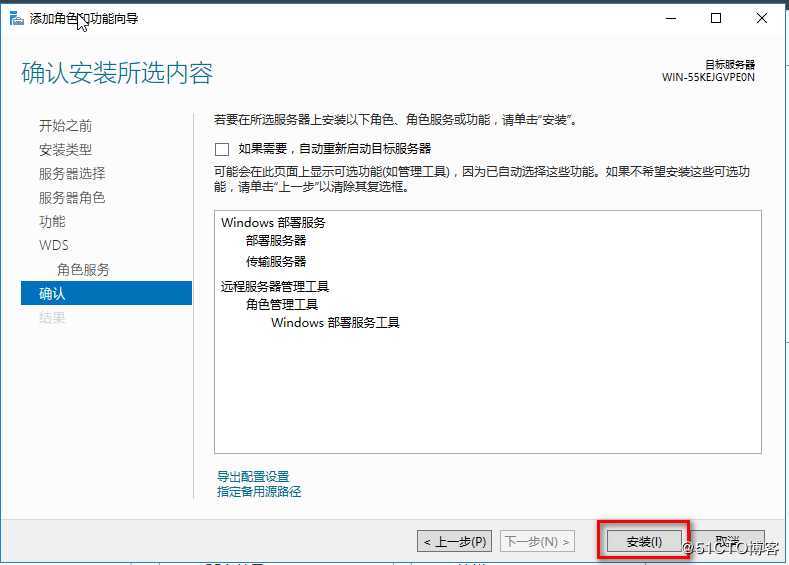Click the 安装(I) button
Image resolution: width=789 pixels, height=565 pixels.
[x=644, y=541]
